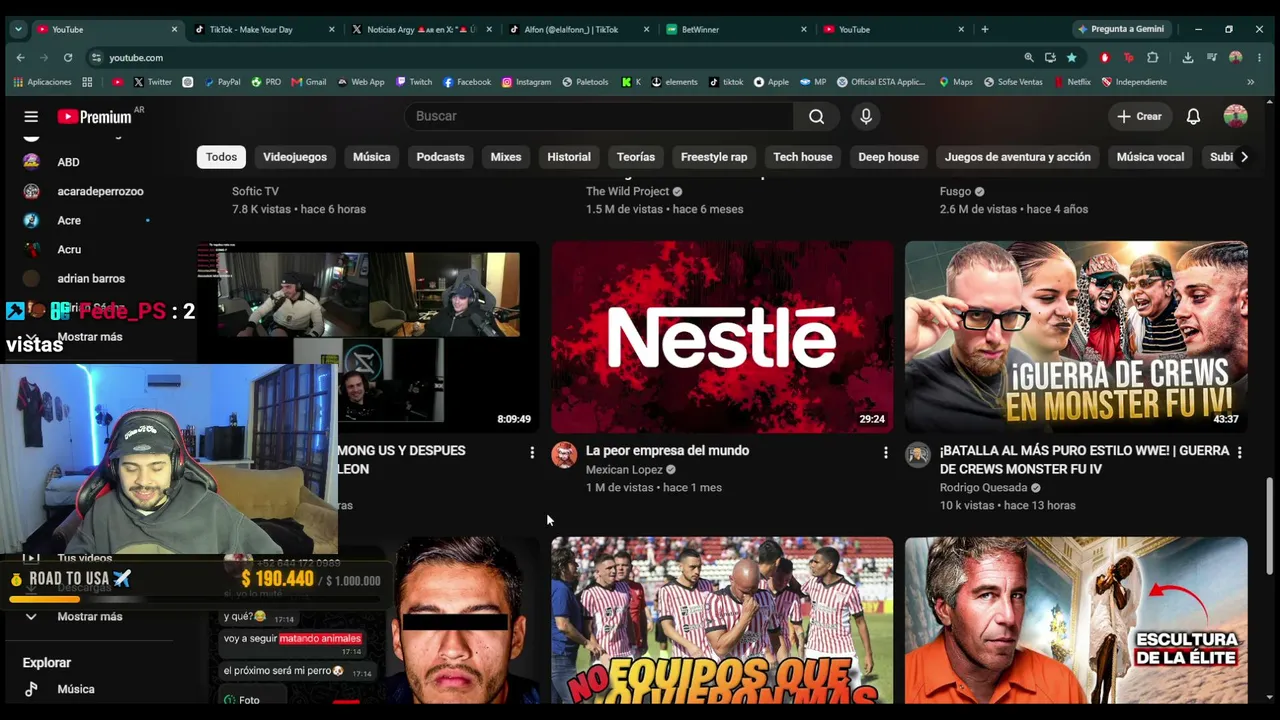Open options menu for Nestlé video
Screen dimensions: 1280x720
(x=885, y=453)
